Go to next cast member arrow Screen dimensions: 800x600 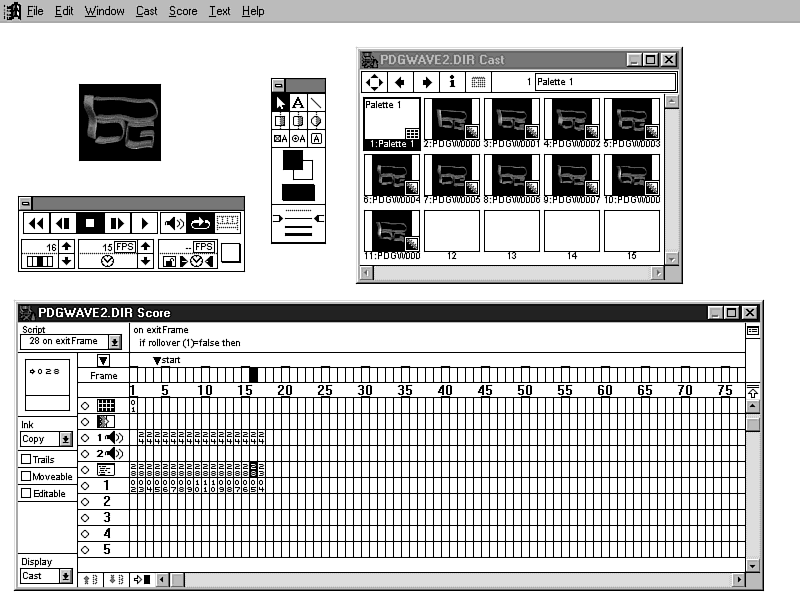[426, 82]
